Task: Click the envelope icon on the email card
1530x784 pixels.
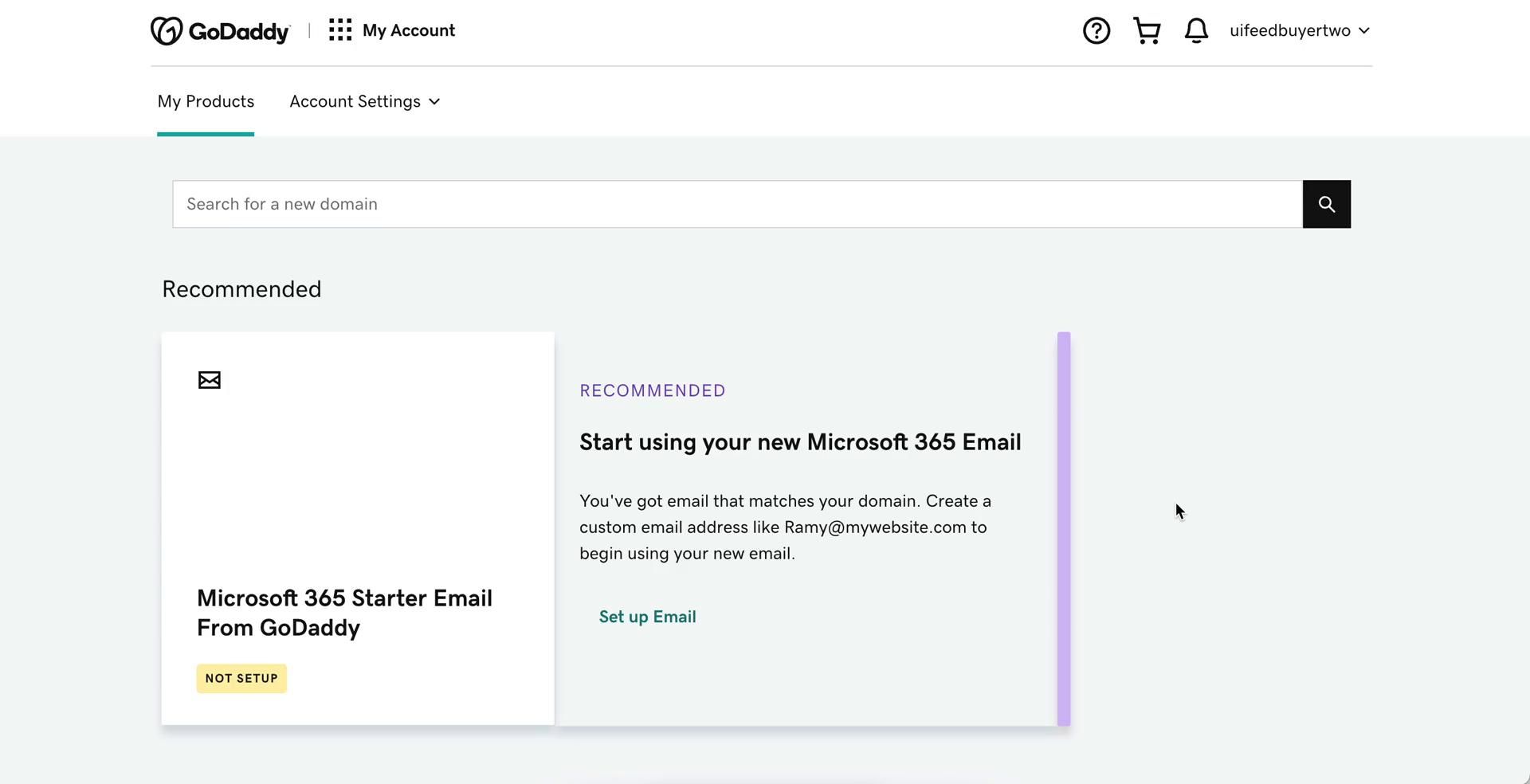Action: [x=210, y=380]
